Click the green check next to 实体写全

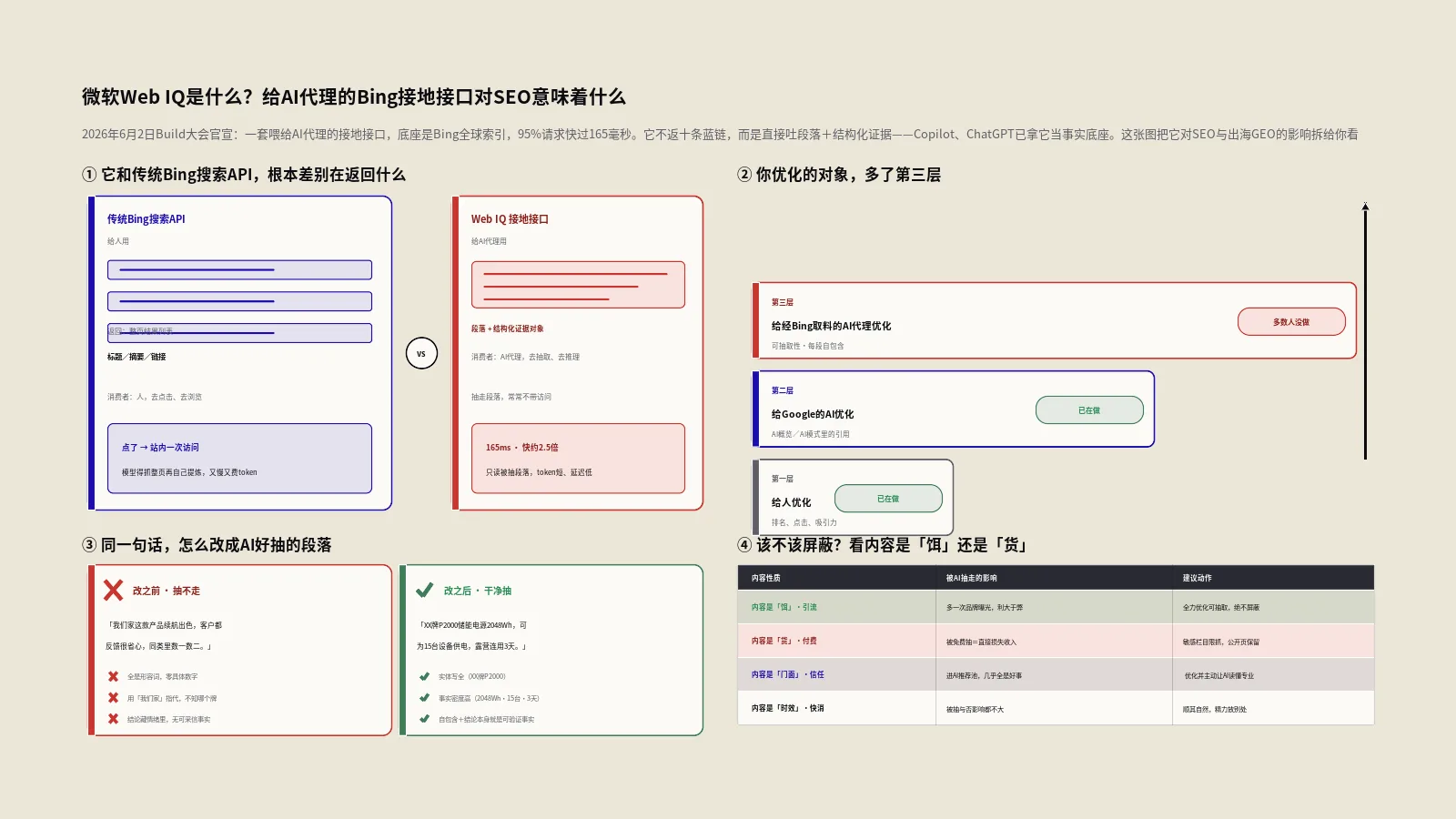[x=424, y=676]
